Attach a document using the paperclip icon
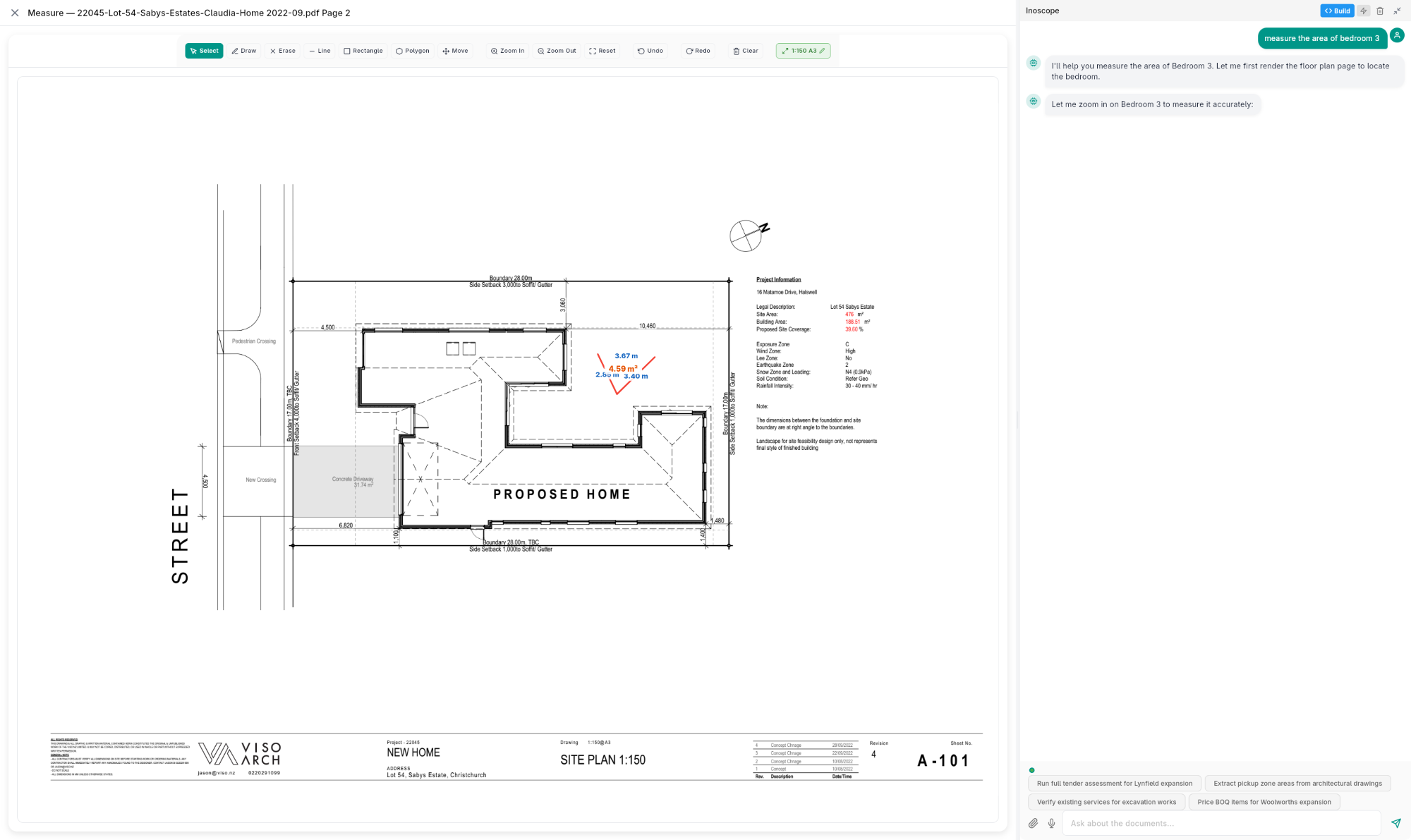 pyautogui.click(x=1033, y=823)
